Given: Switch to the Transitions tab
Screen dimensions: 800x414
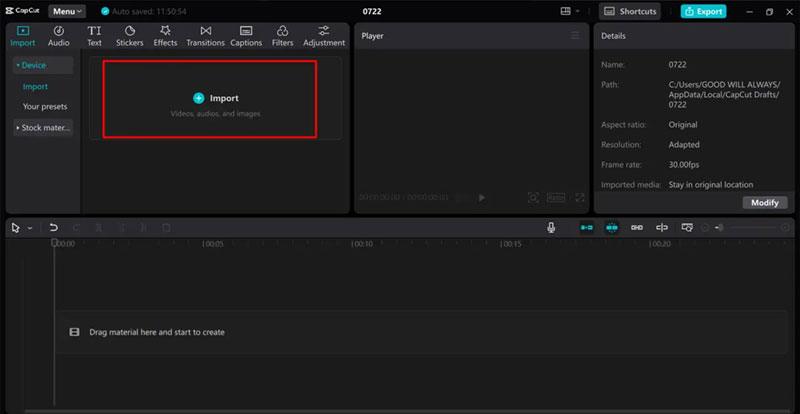Looking at the screenshot, I should (x=205, y=36).
